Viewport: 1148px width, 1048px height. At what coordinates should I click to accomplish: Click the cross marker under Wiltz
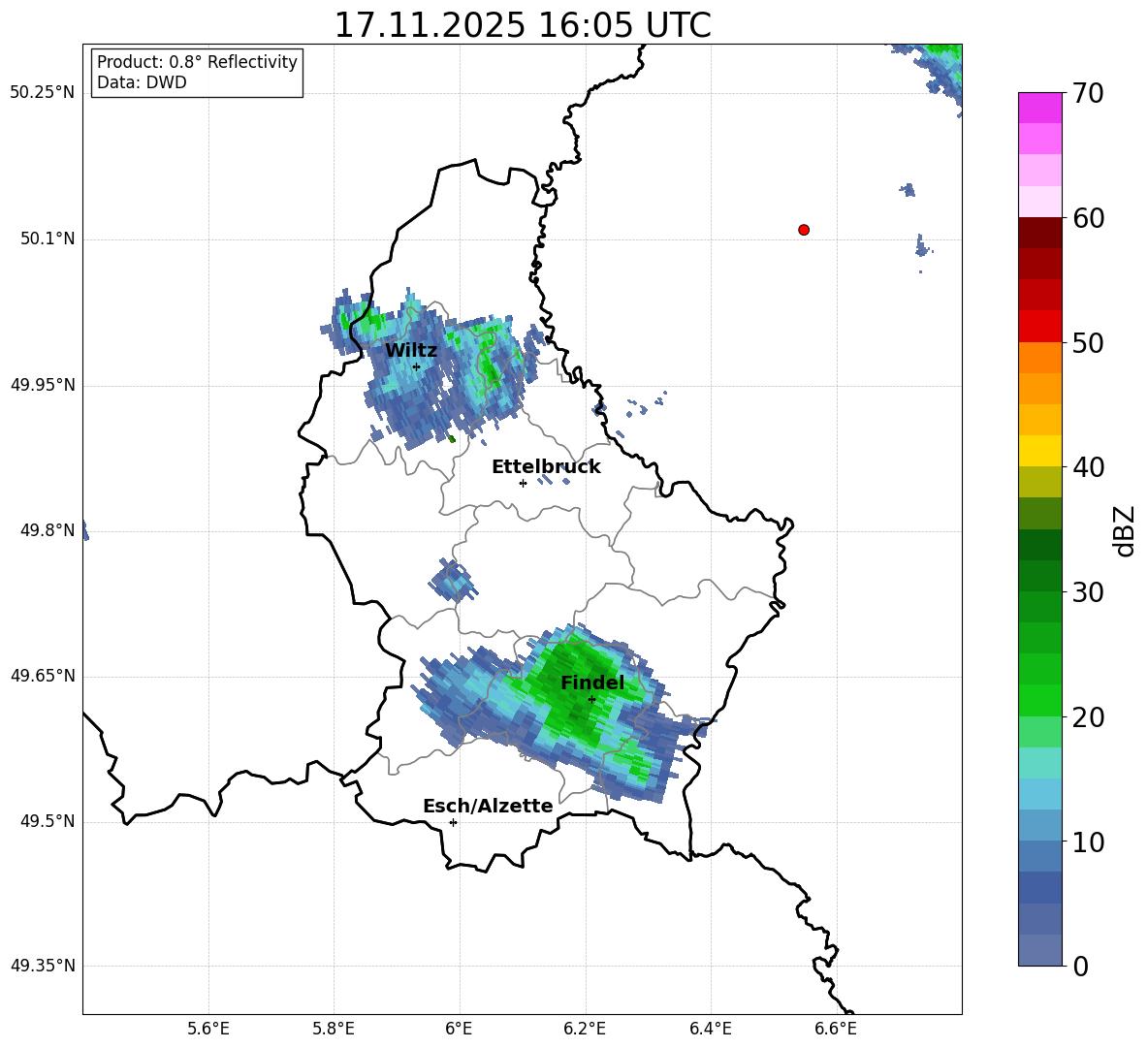click(416, 366)
